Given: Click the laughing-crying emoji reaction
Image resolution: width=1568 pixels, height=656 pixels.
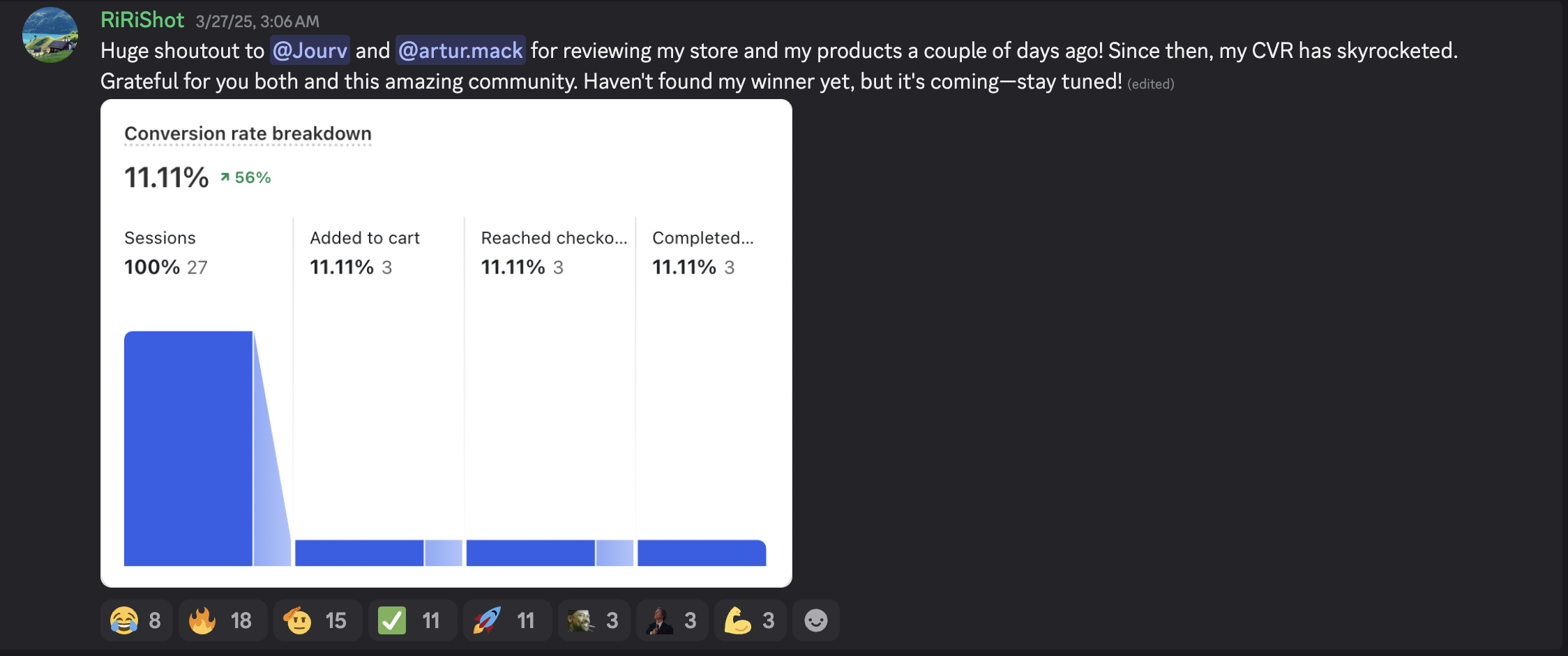Looking at the screenshot, I should [x=136, y=620].
